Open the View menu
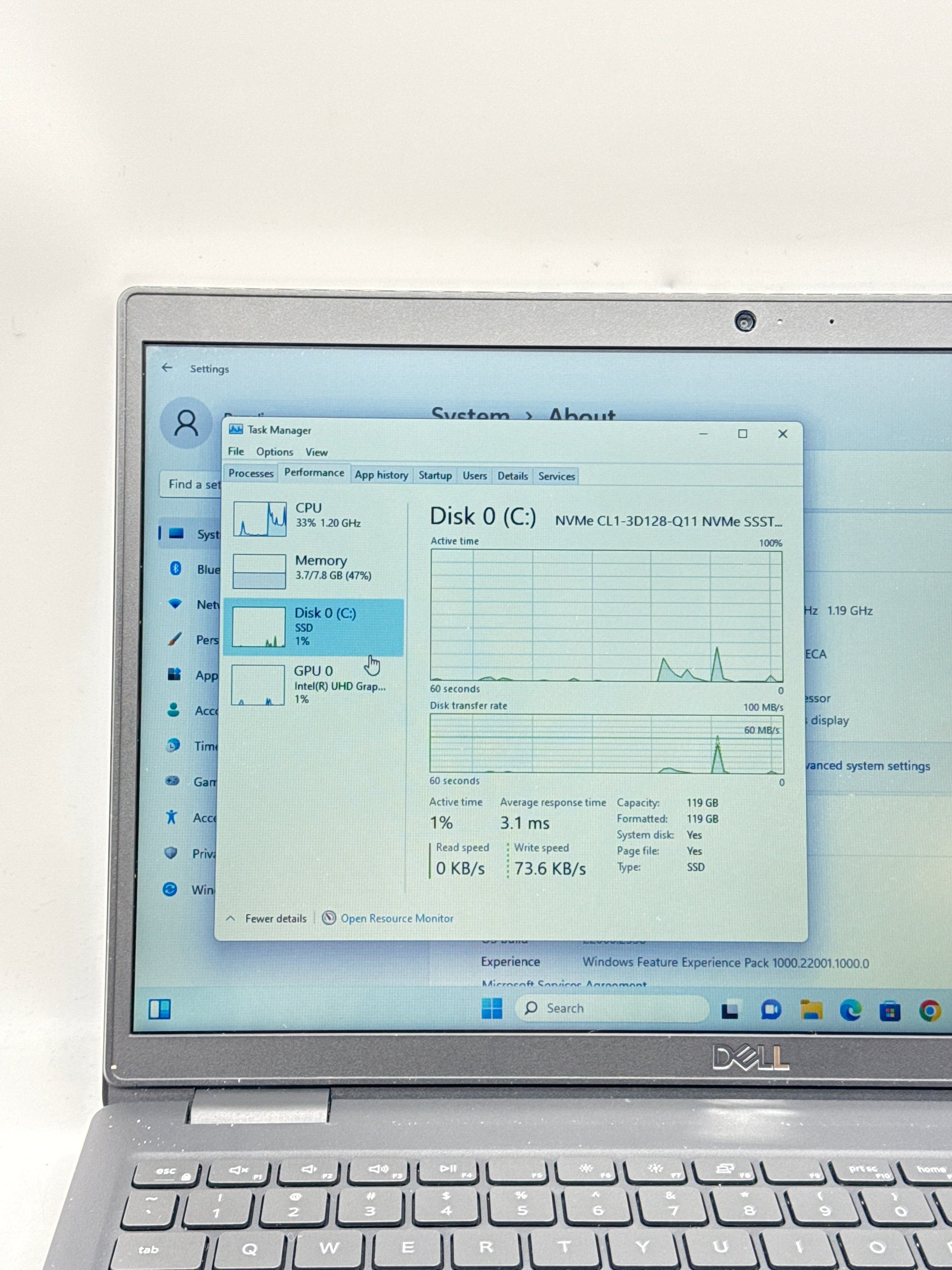The height and width of the screenshot is (1270, 952). [x=316, y=452]
